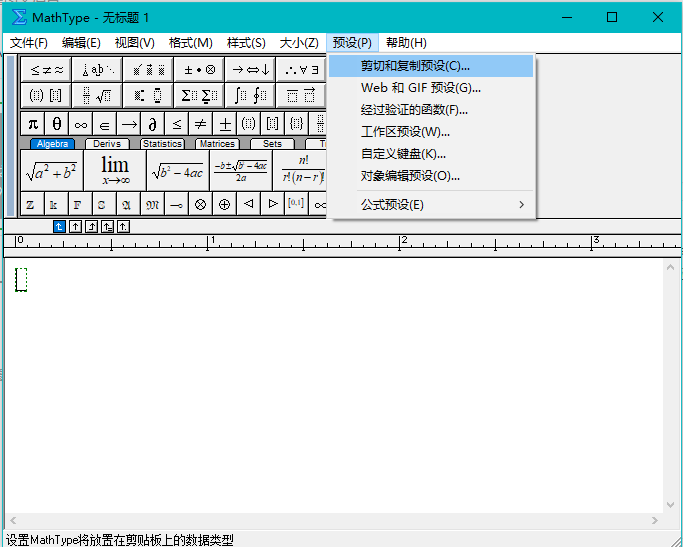Viewport: 683px width, 547px height.
Task: Open the arrow symbols palette
Action: point(250,70)
